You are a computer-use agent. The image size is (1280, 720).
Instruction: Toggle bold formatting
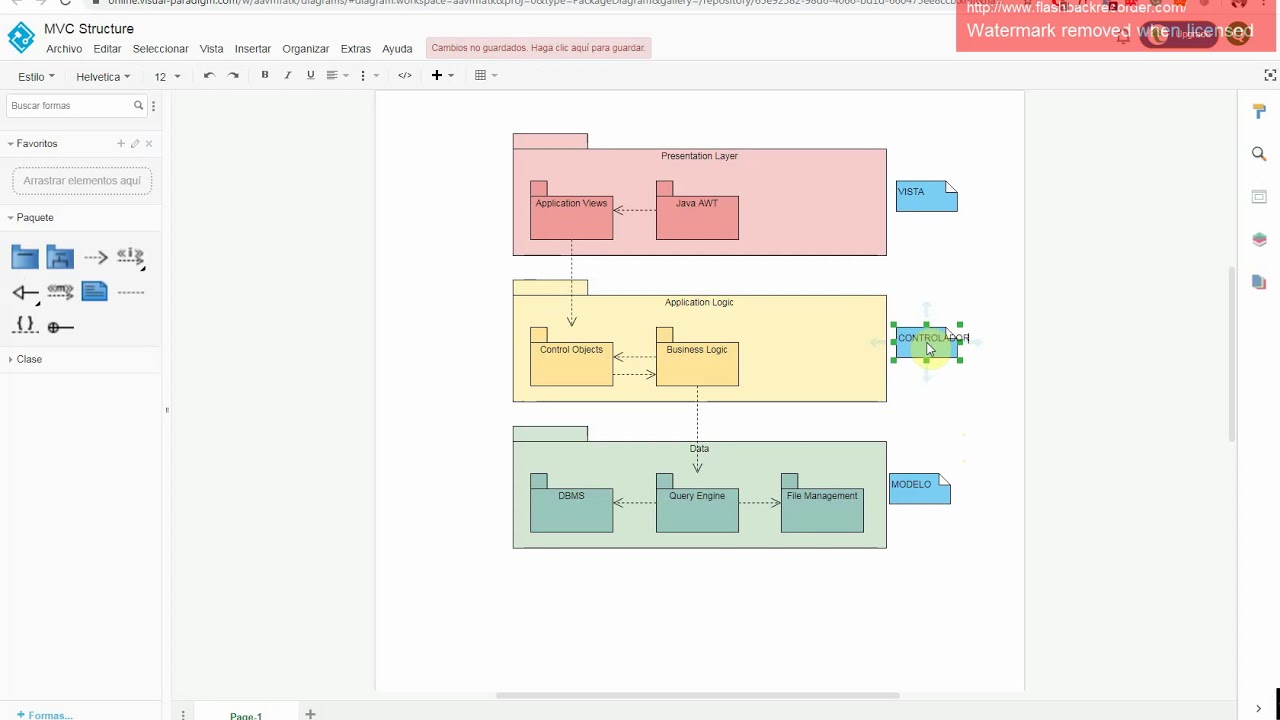[265, 75]
